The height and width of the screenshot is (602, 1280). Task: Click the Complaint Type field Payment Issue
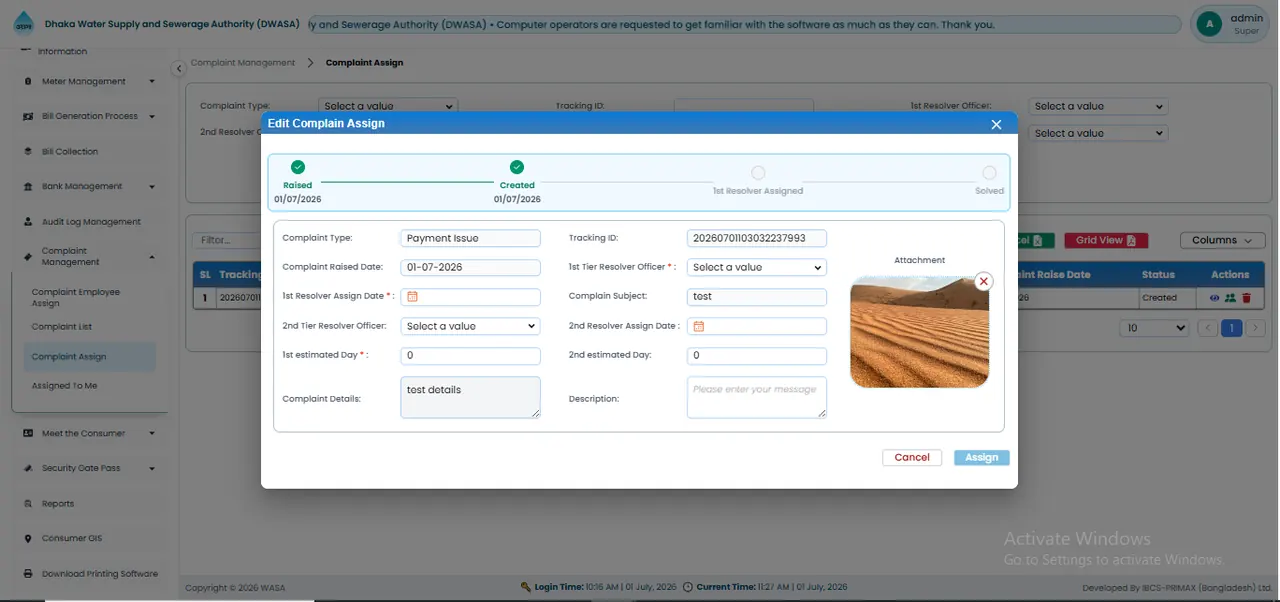(x=470, y=238)
